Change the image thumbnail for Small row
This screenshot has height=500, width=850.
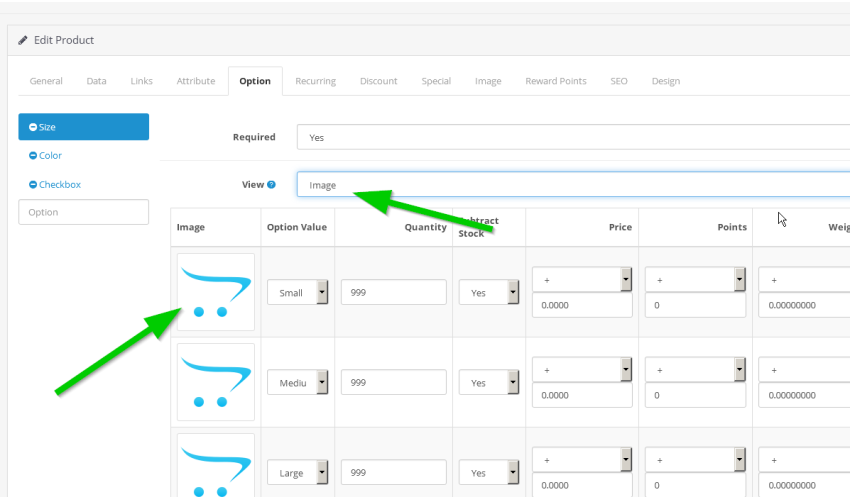pyautogui.click(x=216, y=292)
